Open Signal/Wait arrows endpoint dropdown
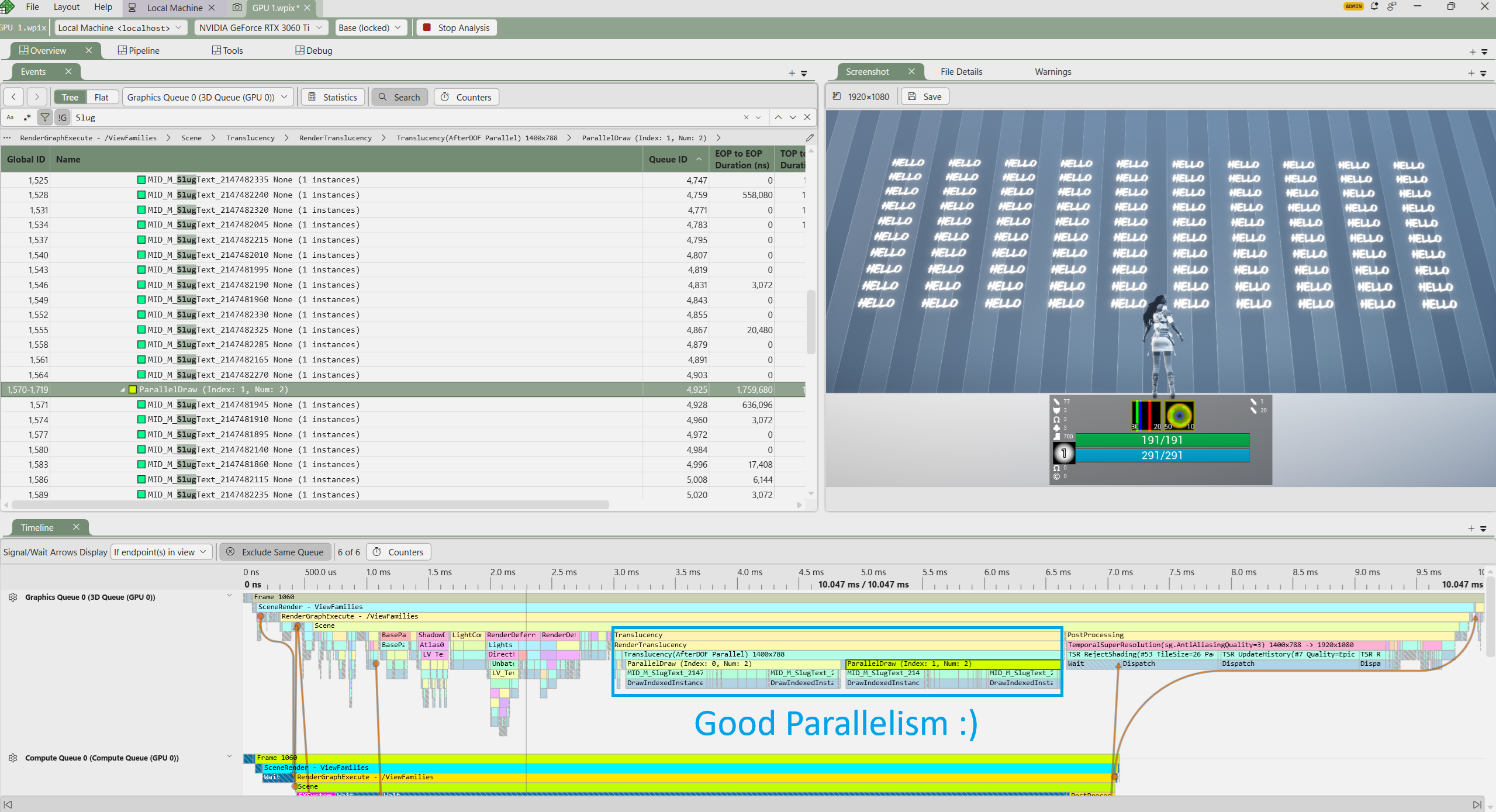1496x812 pixels. 161,552
